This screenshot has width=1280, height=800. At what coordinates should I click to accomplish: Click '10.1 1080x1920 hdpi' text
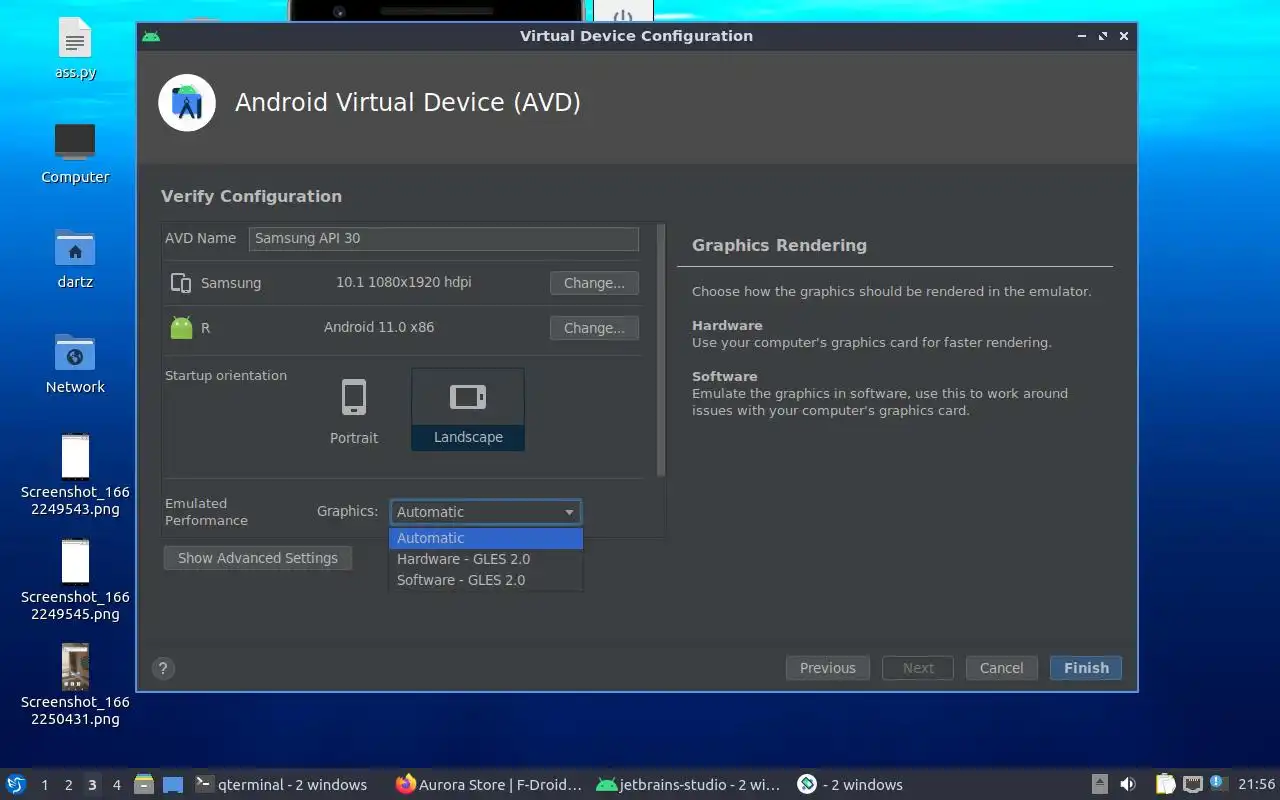pos(404,282)
